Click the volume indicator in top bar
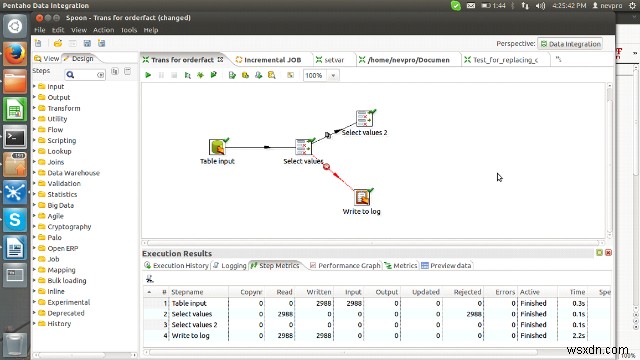 point(540,6)
